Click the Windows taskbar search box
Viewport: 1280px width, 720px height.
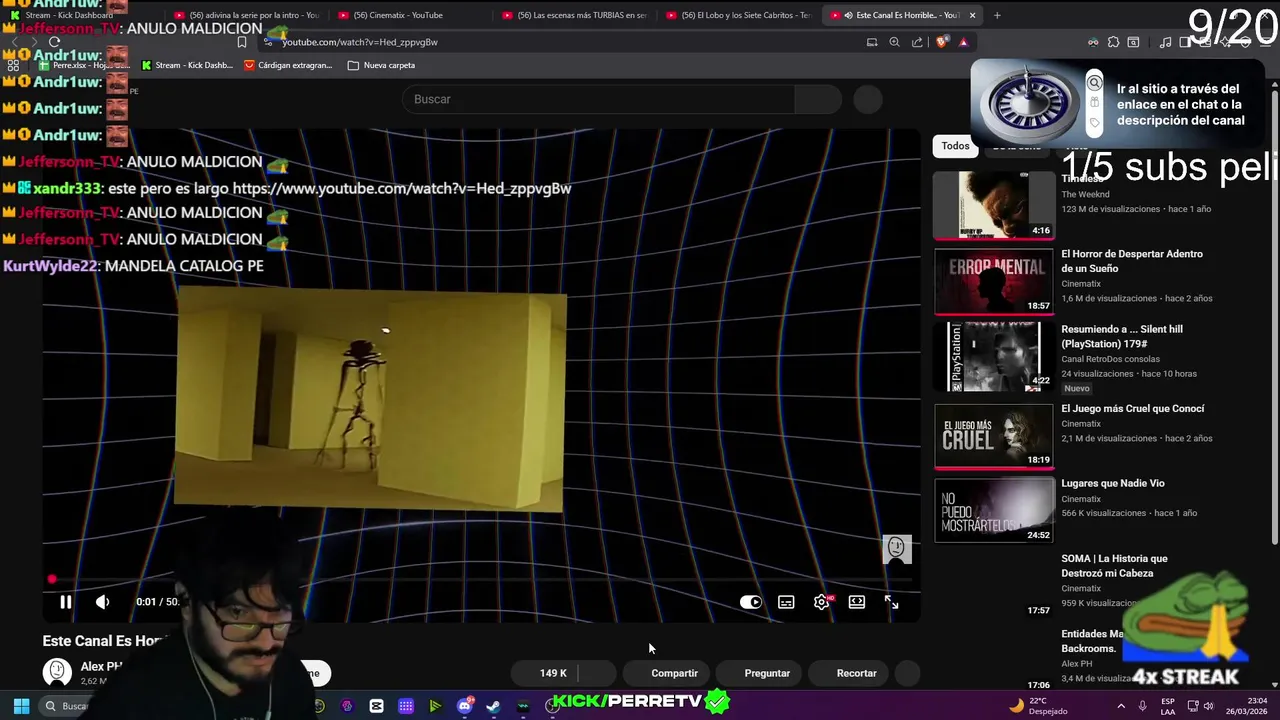(x=68, y=706)
